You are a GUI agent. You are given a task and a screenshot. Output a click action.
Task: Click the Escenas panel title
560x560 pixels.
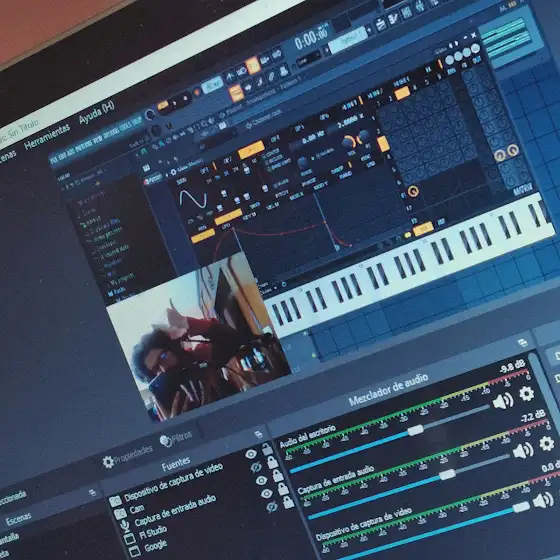pyautogui.click(x=18, y=519)
